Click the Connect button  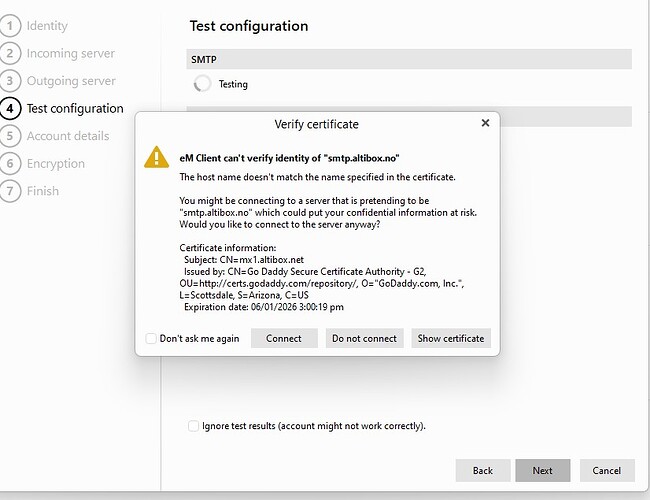(284, 338)
